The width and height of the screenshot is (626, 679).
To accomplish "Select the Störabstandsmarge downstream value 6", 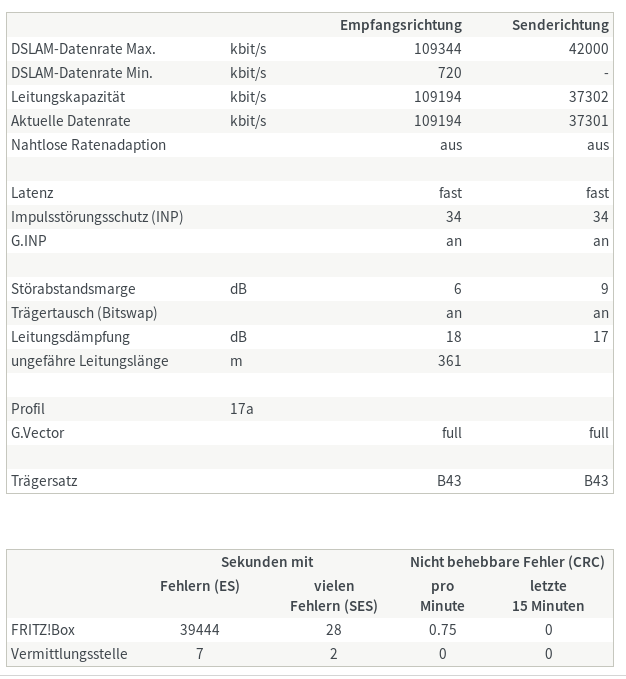I will pos(458,289).
